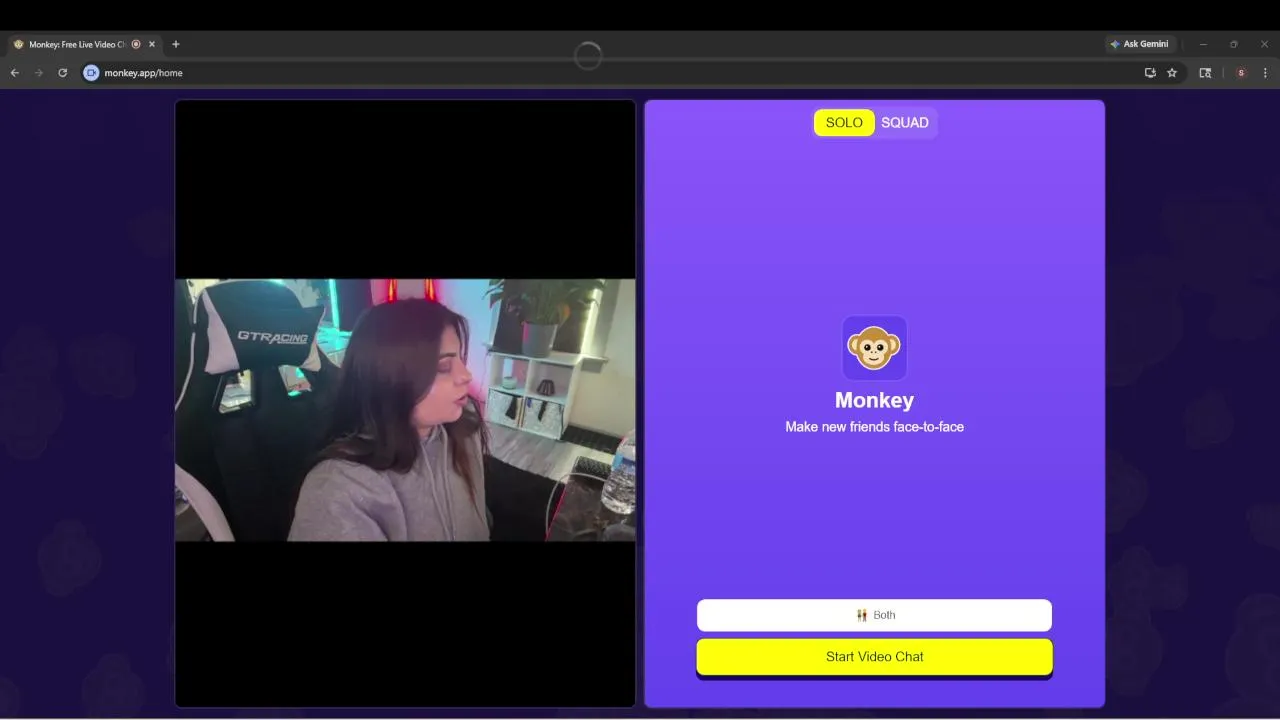Open Chrome three-dot menu
Viewport: 1280px width, 720px height.
tap(1265, 73)
